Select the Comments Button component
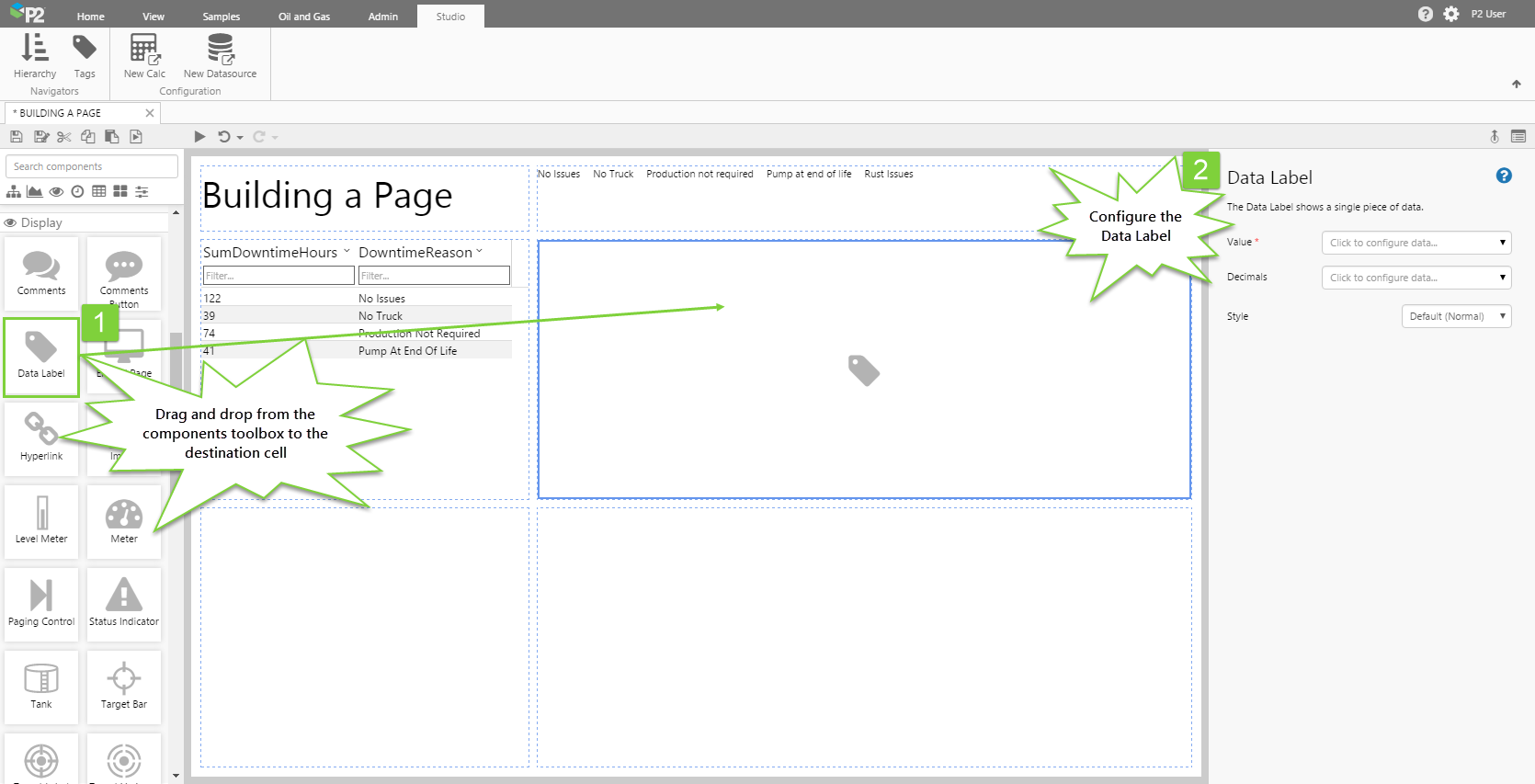This screenshot has height=784, width=1535. (x=124, y=274)
